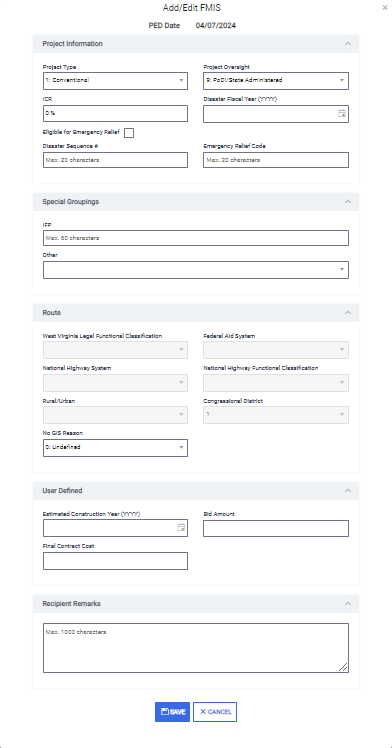The width and height of the screenshot is (392, 748).
Task: Click the Disaster Sequence # field
Action: tap(115, 160)
